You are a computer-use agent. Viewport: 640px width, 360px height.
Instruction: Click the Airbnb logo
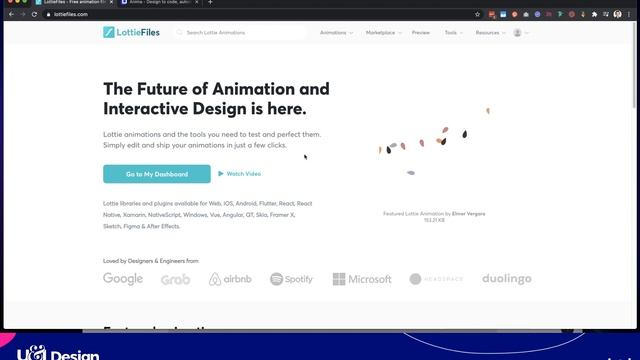230,279
